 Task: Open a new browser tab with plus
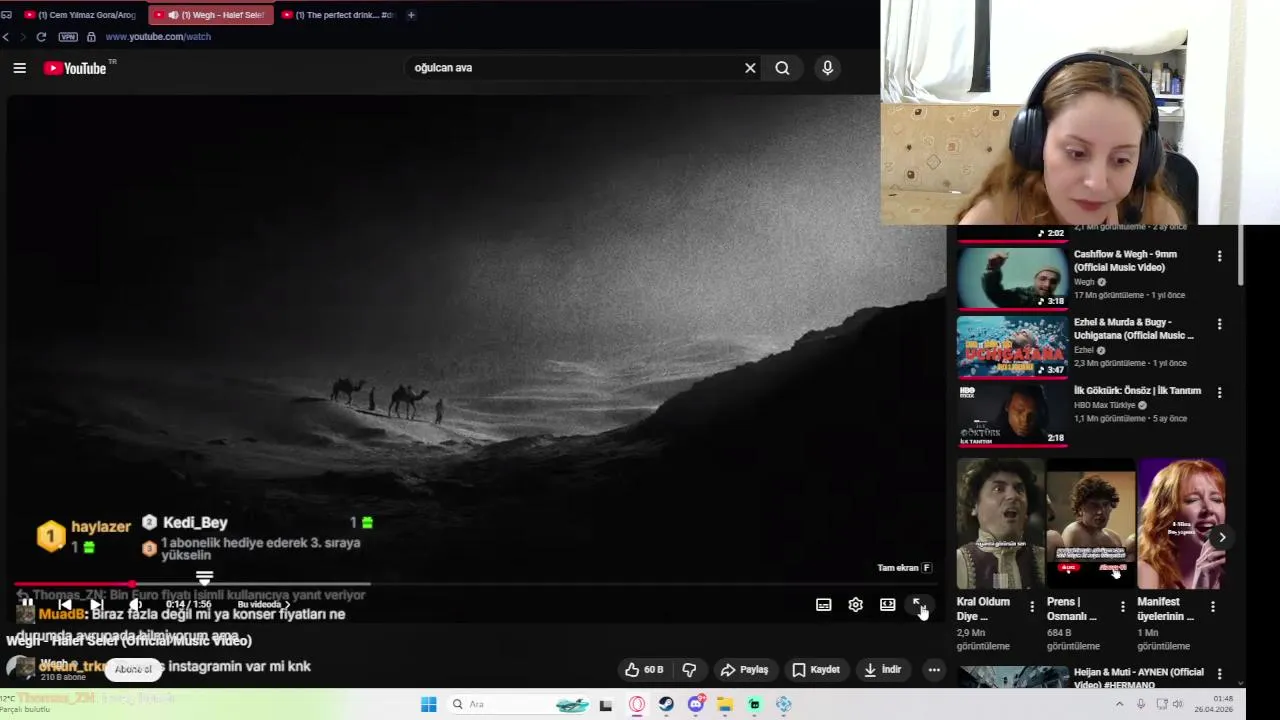pyautogui.click(x=411, y=15)
